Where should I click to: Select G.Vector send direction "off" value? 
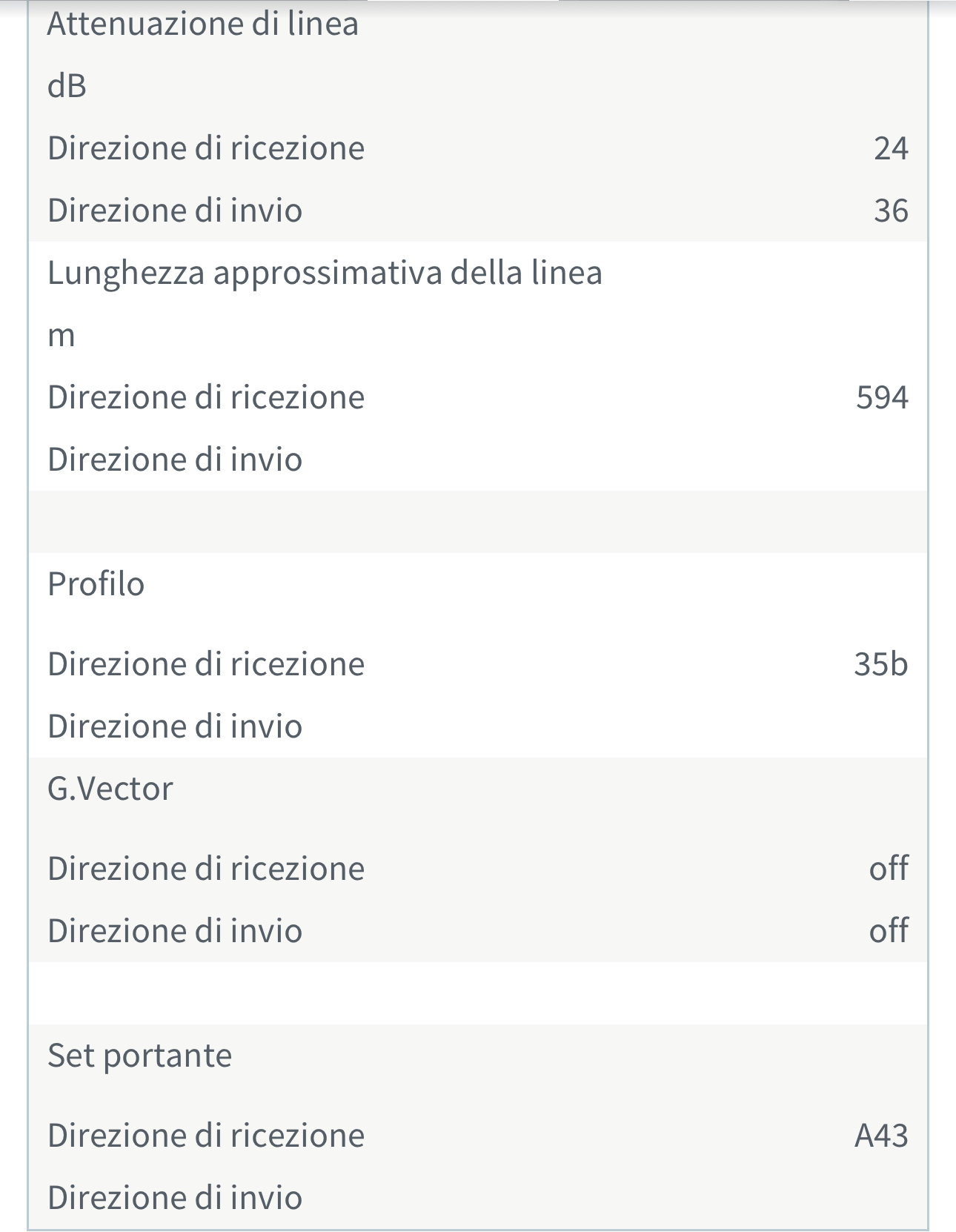pos(888,931)
